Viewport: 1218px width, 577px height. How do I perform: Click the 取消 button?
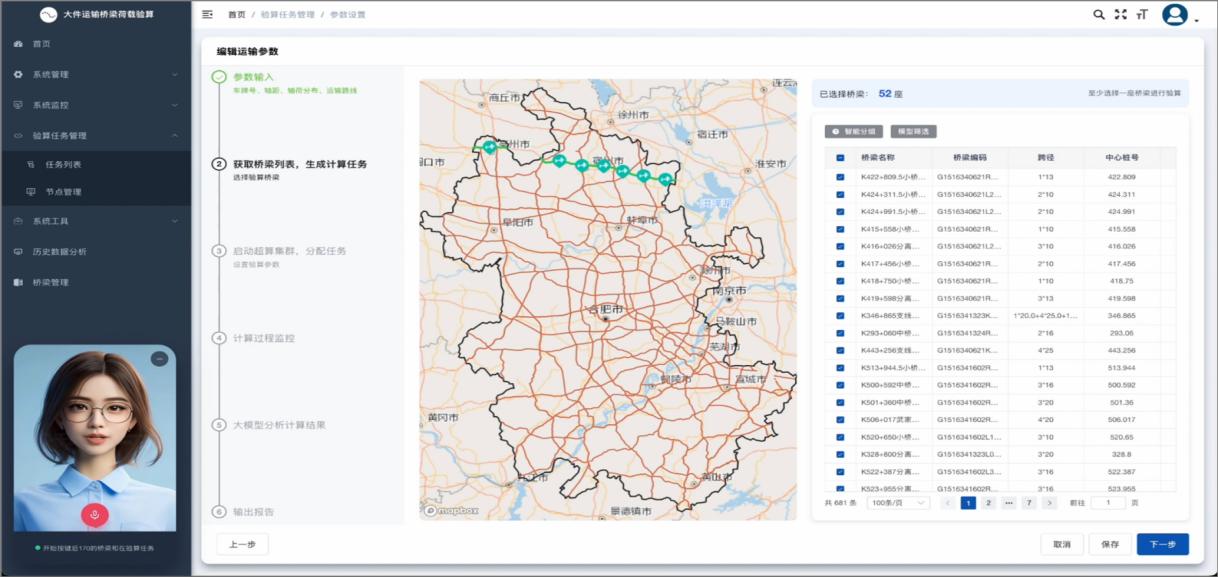coord(1062,545)
